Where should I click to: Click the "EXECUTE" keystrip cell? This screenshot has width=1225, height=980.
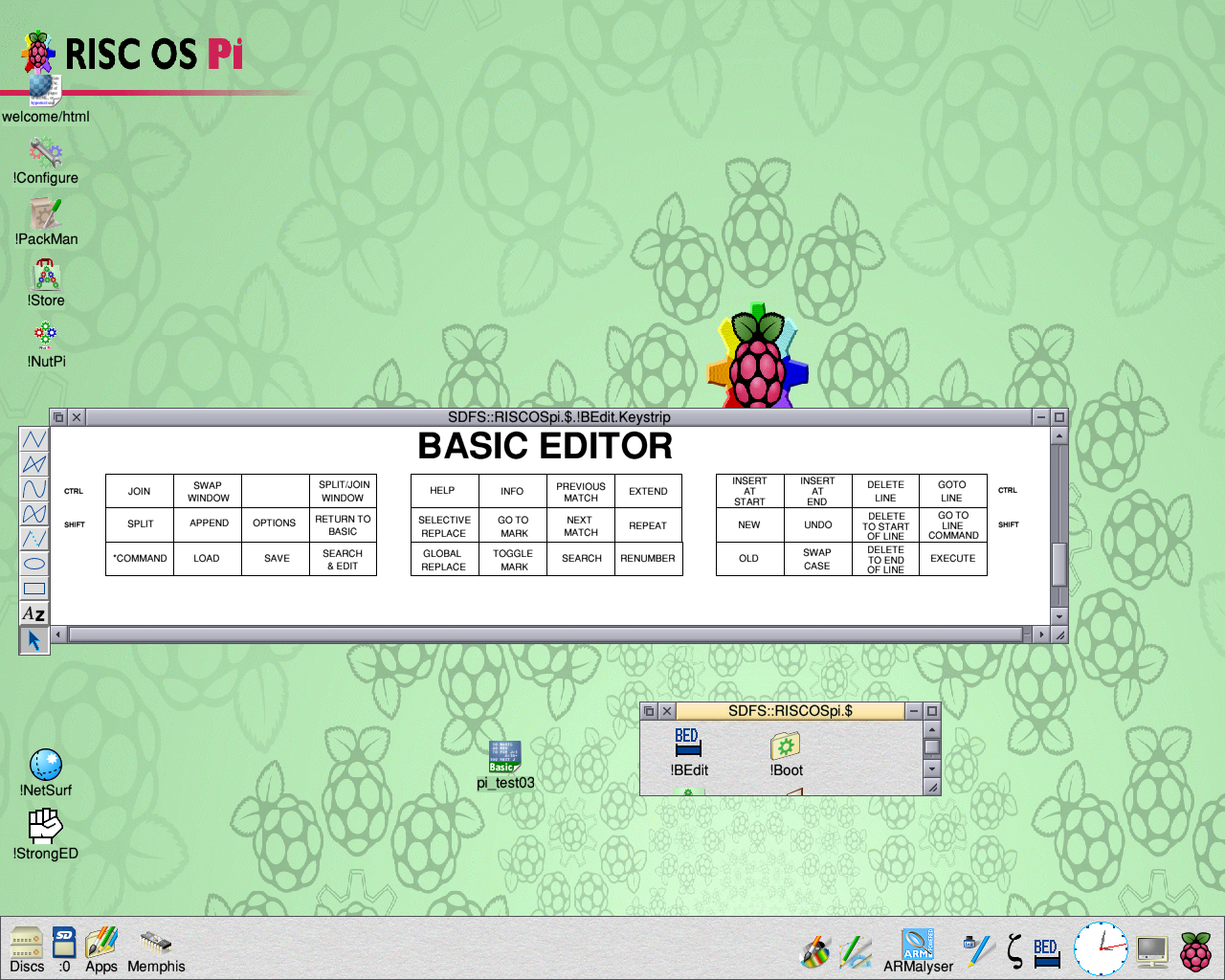(x=953, y=558)
